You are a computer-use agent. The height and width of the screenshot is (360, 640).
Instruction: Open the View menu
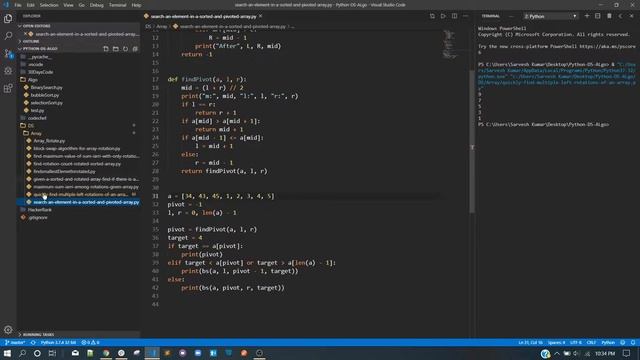[68, 5]
